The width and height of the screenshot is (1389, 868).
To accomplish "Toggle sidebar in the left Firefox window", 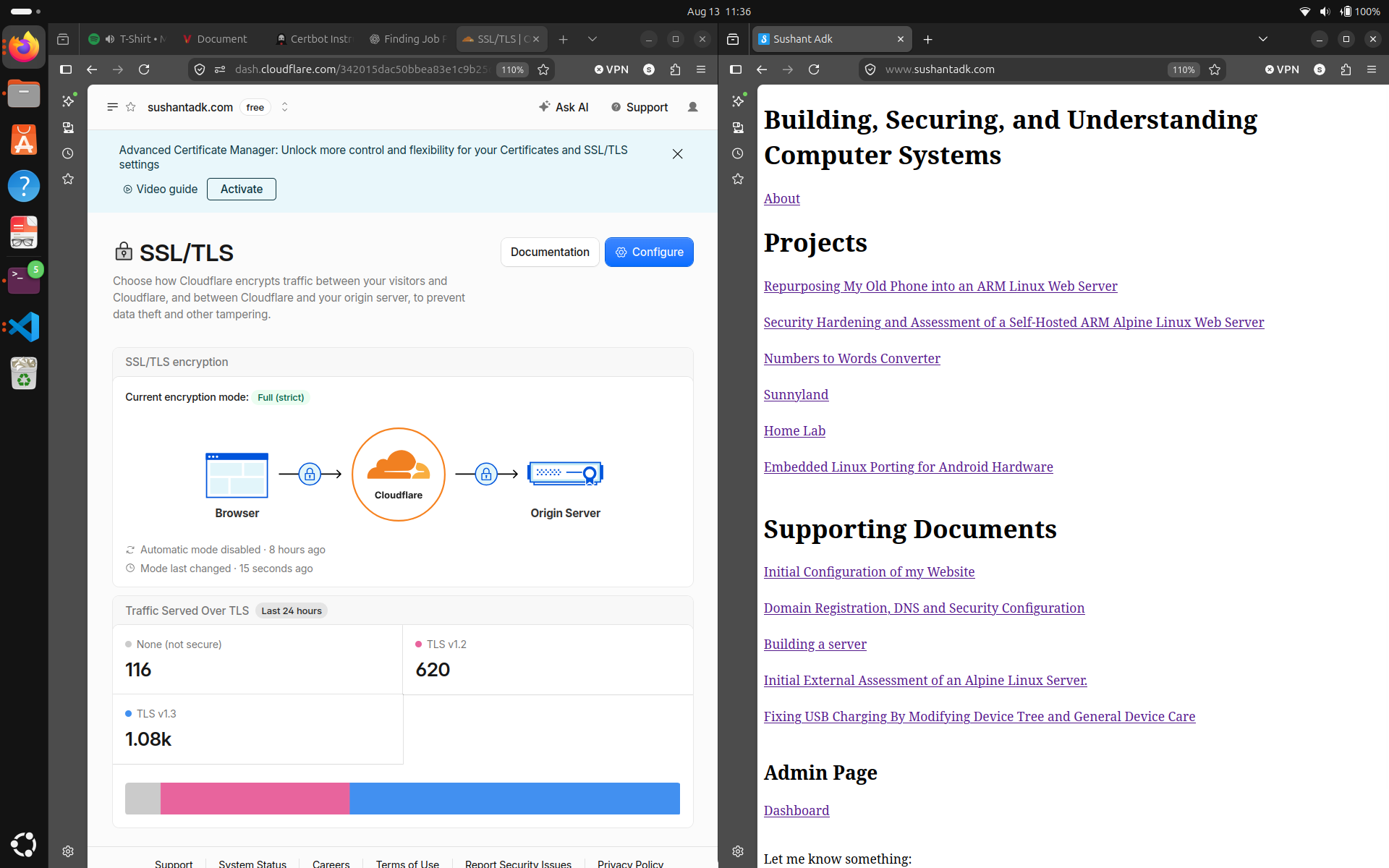I will (66, 69).
